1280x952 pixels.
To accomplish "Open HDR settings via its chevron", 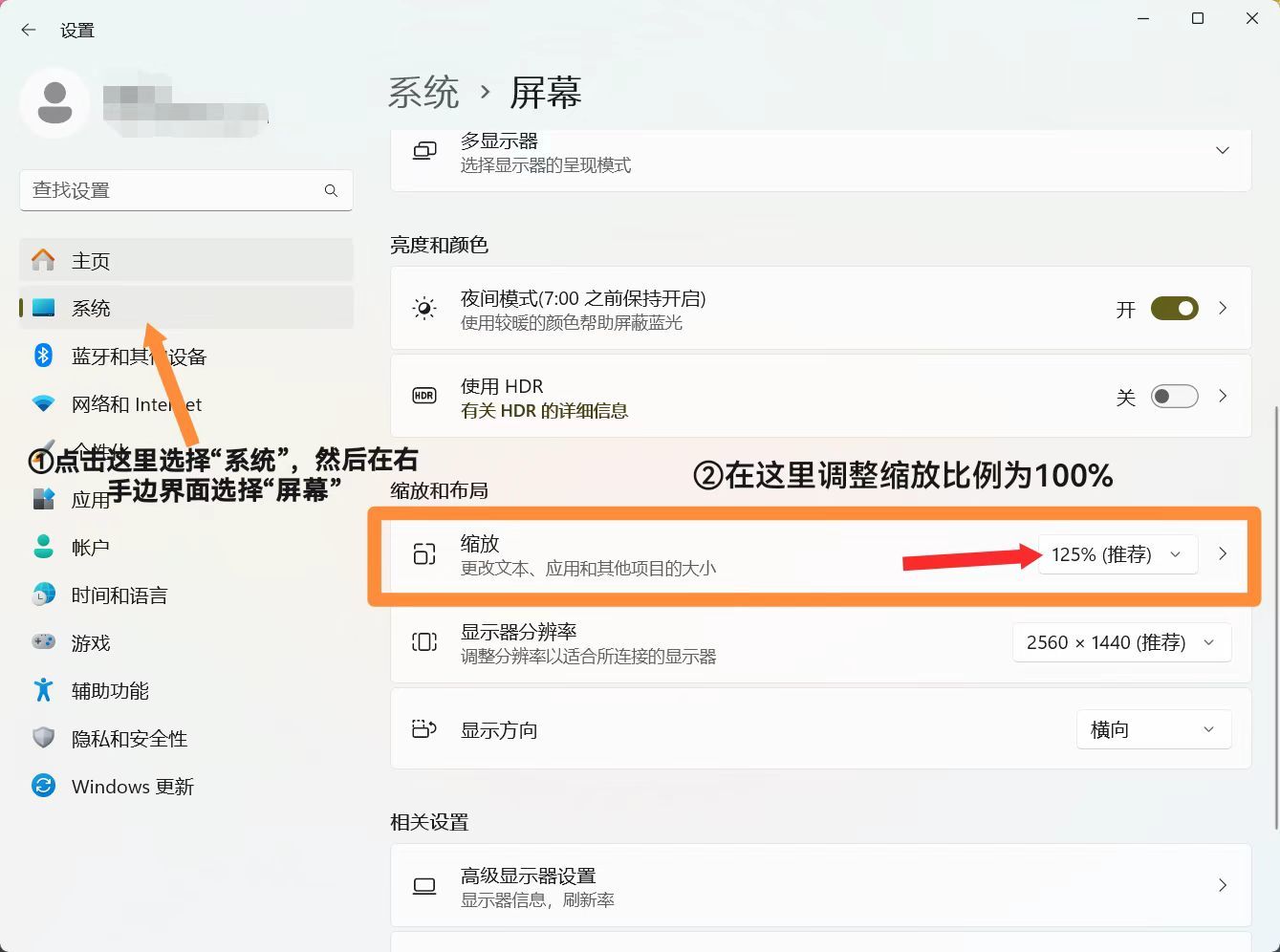I will 1223,396.
